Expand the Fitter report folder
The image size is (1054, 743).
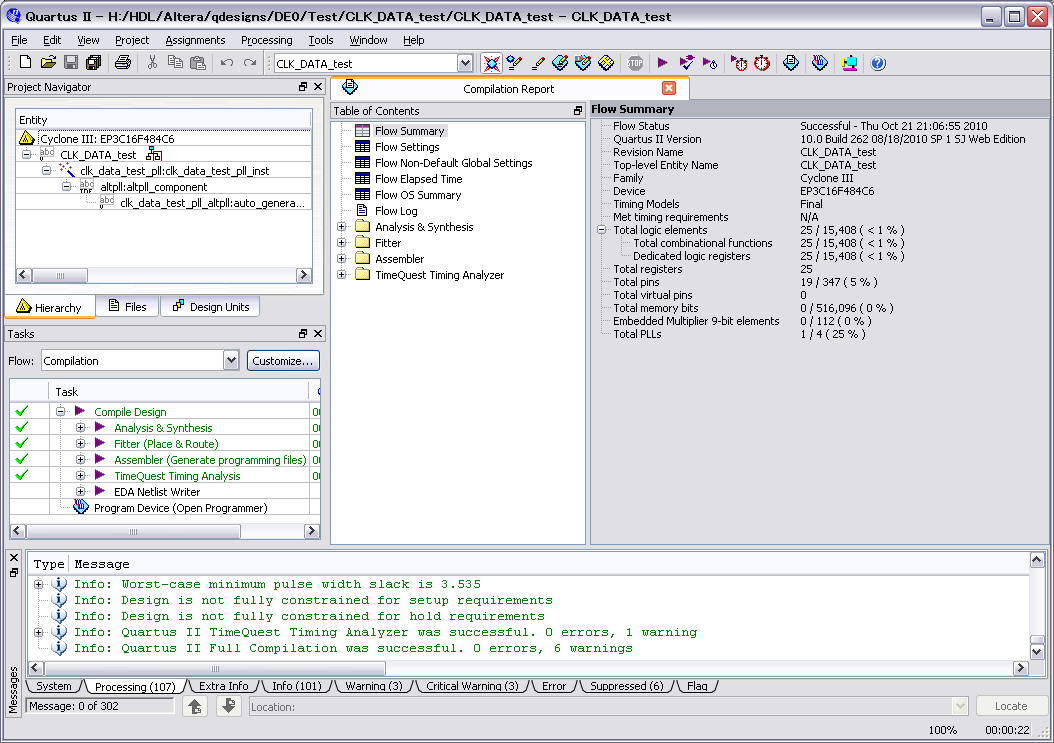tap(341, 243)
